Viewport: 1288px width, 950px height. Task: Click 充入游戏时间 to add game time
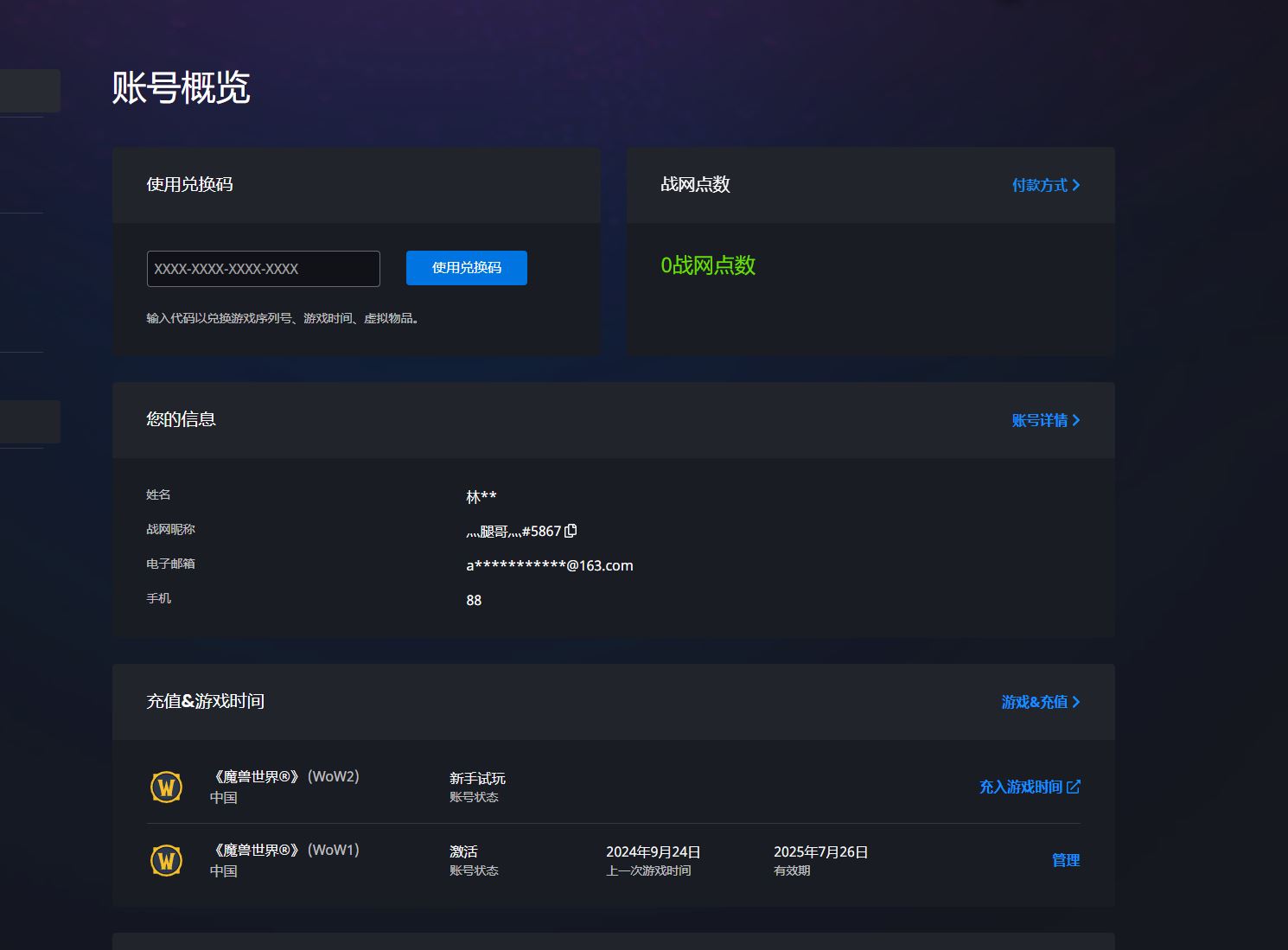click(x=1020, y=787)
